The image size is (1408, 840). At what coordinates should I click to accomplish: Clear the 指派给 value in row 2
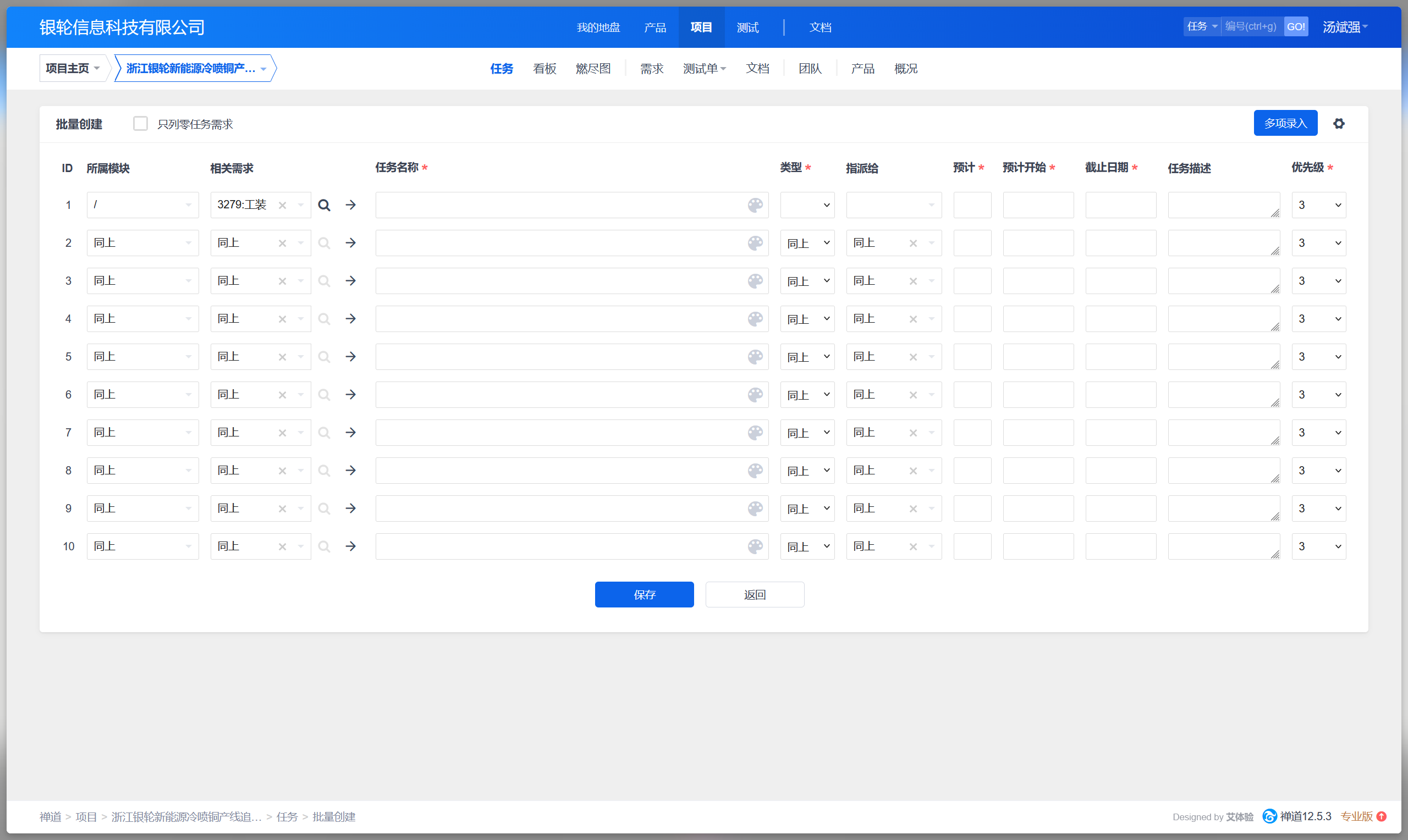[x=913, y=244]
